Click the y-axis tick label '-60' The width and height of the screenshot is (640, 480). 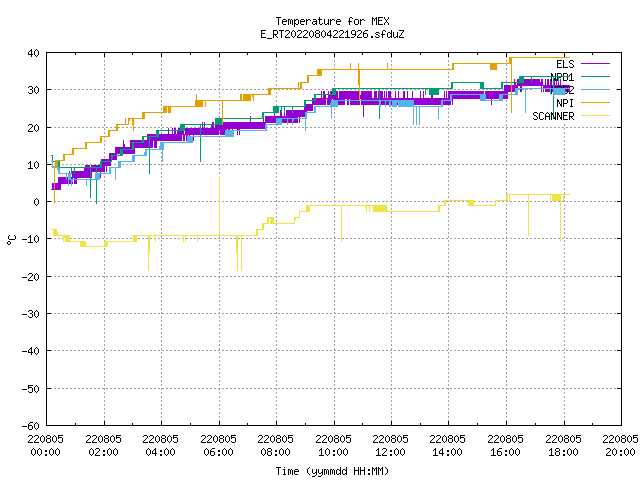click(x=31, y=426)
